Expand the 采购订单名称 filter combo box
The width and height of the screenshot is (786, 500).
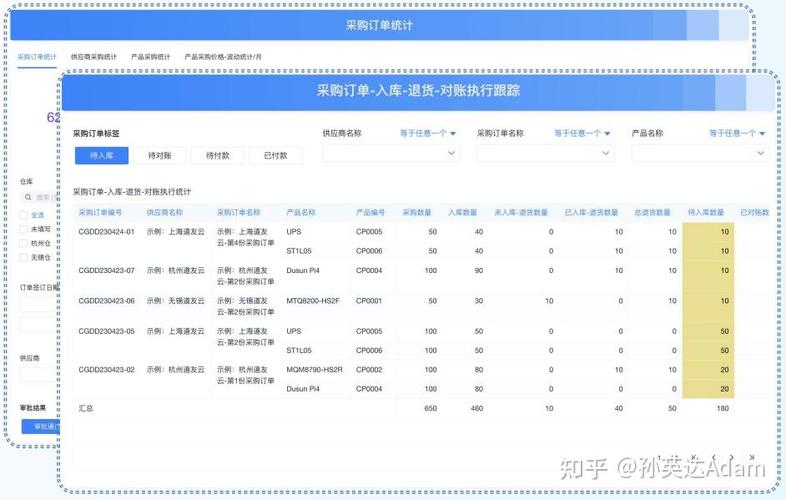coord(545,153)
